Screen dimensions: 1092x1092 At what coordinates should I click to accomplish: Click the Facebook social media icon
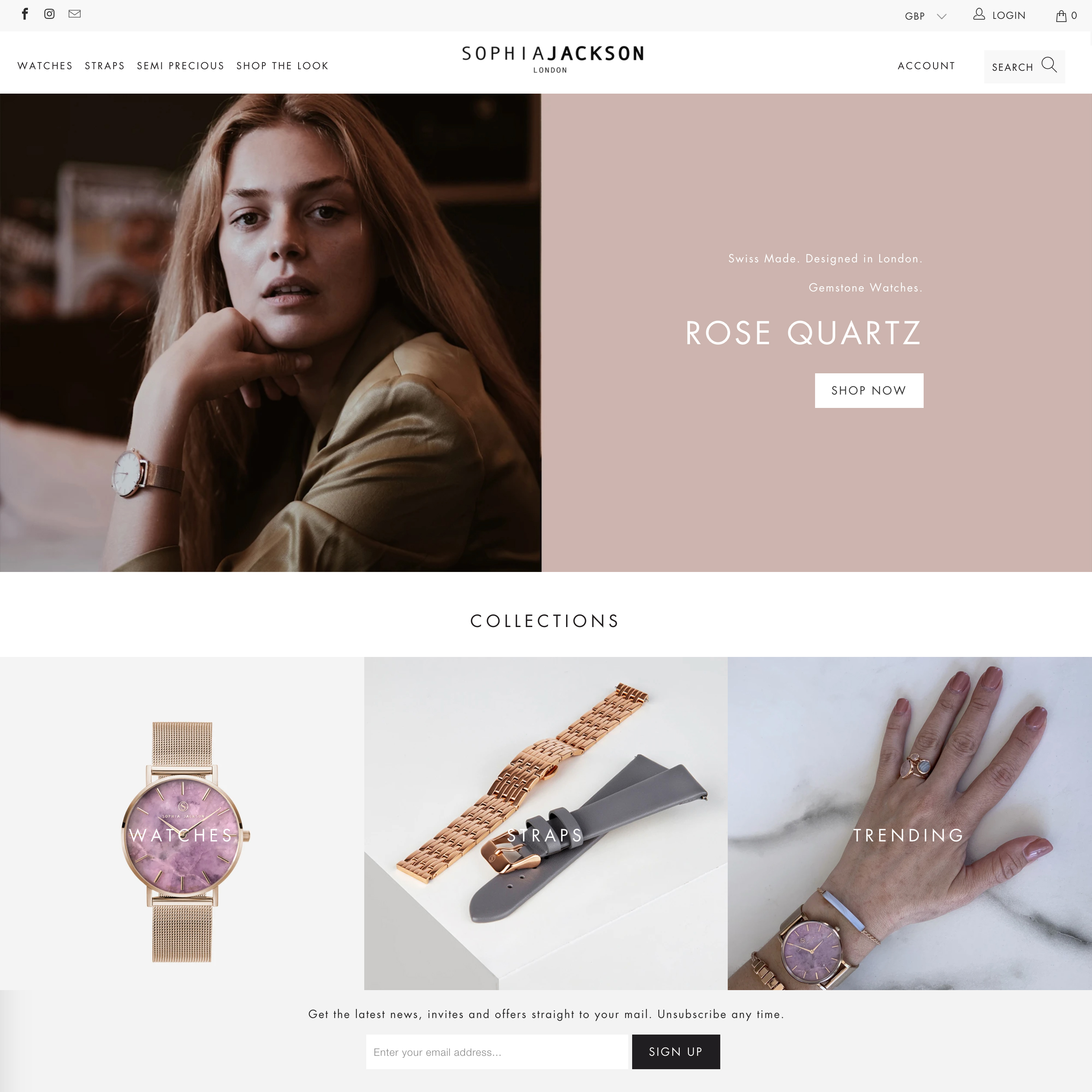[25, 14]
